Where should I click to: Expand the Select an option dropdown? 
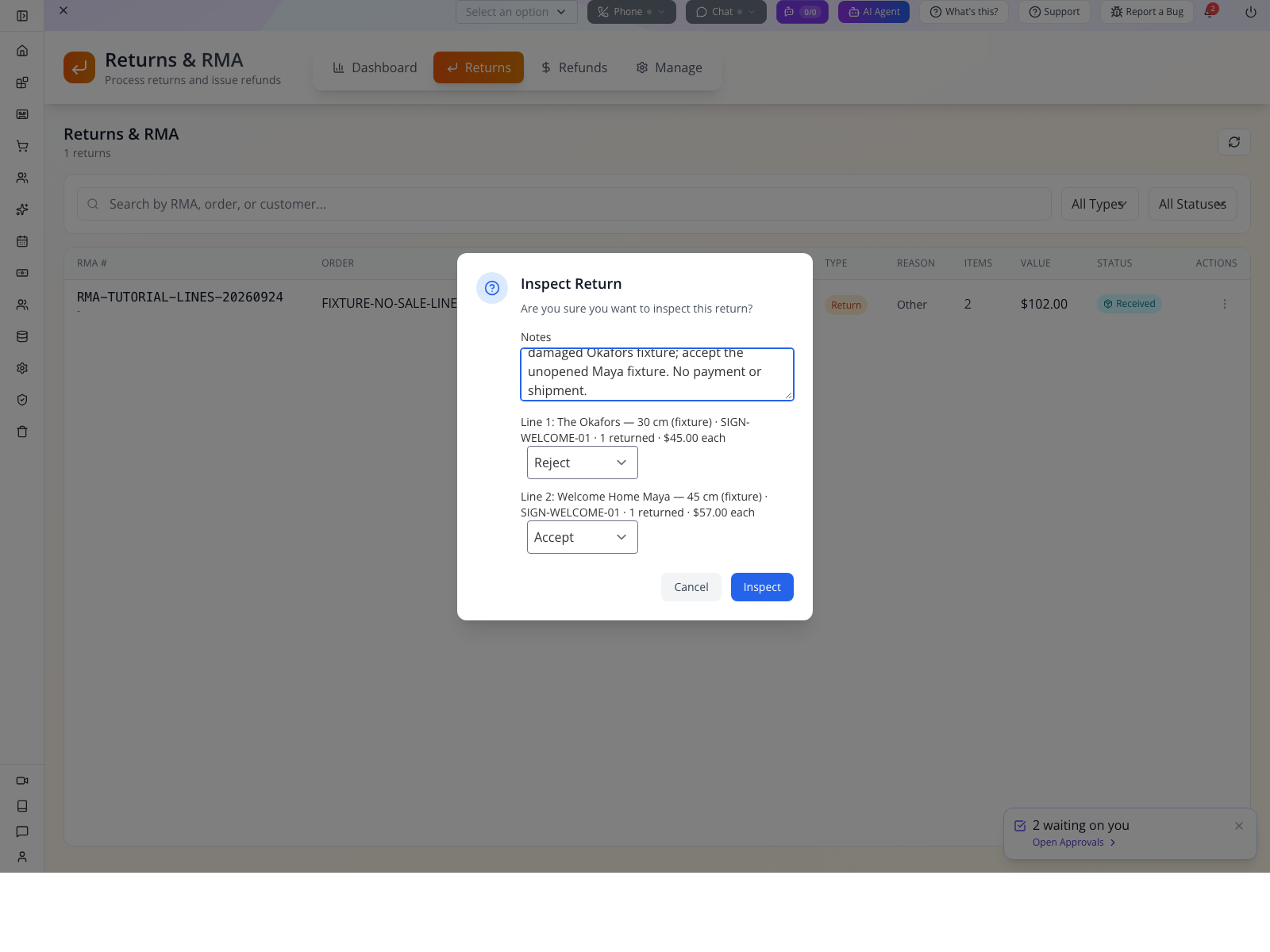coord(517,12)
